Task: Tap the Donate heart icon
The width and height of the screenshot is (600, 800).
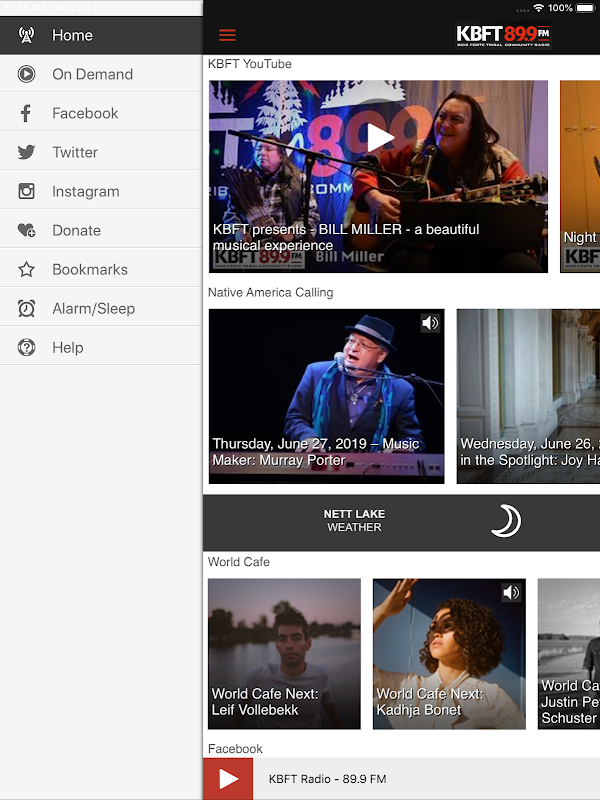Action: 27,230
